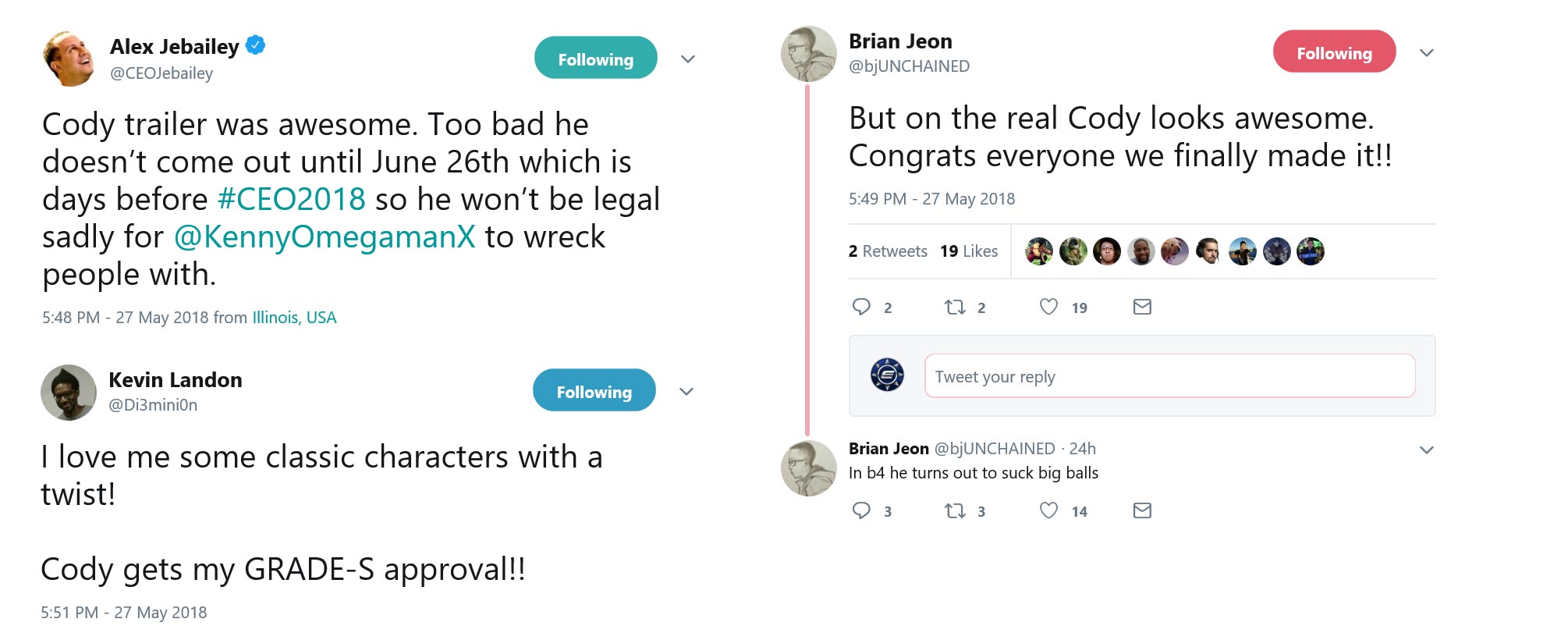1568x633 pixels.
Task: View the 2 Retweets list
Action: [x=888, y=251]
